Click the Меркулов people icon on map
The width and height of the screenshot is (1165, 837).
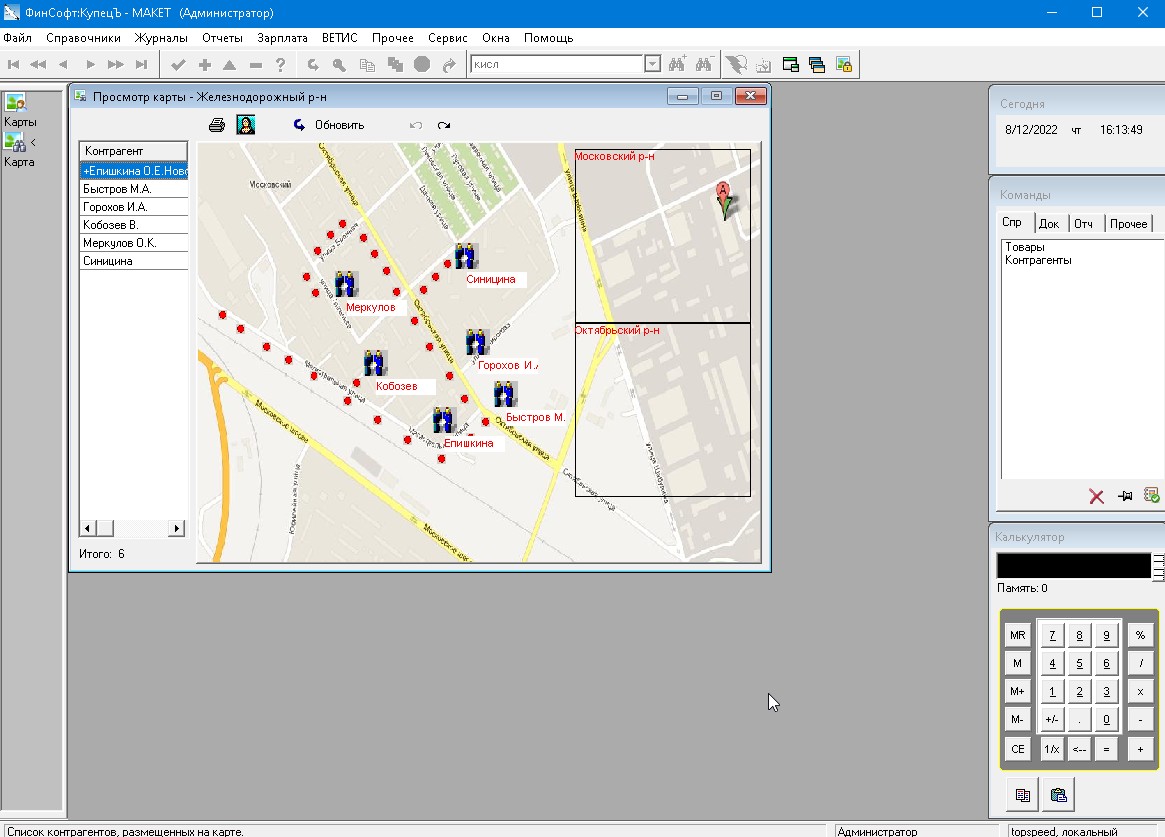[x=346, y=284]
